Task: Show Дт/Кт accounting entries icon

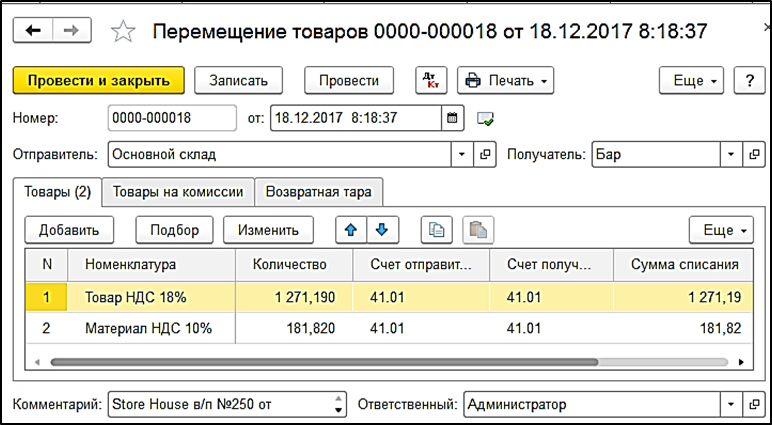Action: (431, 80)
